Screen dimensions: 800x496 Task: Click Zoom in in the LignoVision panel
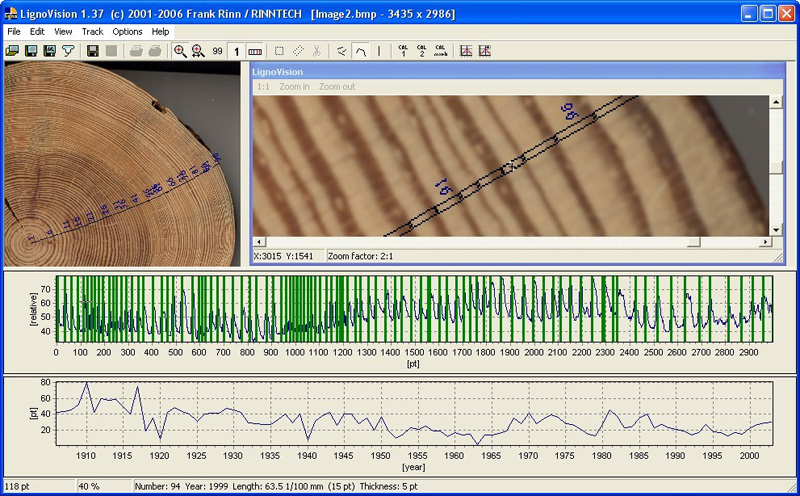click(294, 87)
